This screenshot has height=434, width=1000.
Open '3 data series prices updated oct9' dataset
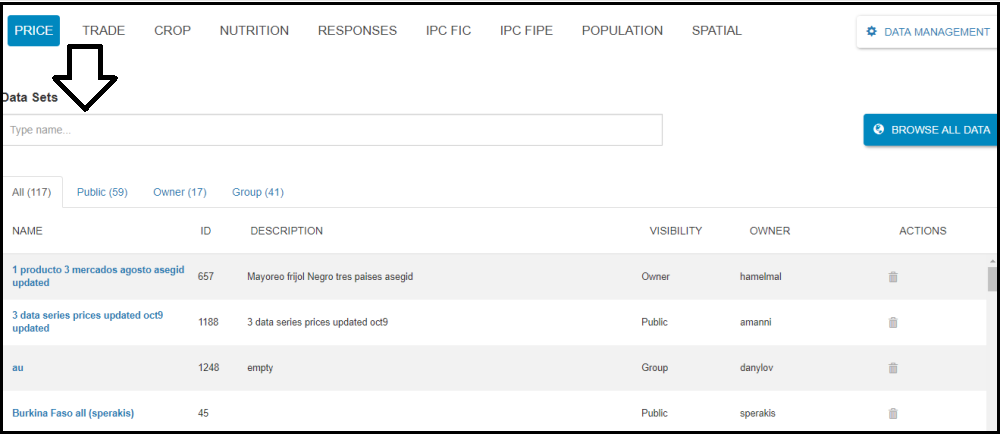tap(87, 321)
